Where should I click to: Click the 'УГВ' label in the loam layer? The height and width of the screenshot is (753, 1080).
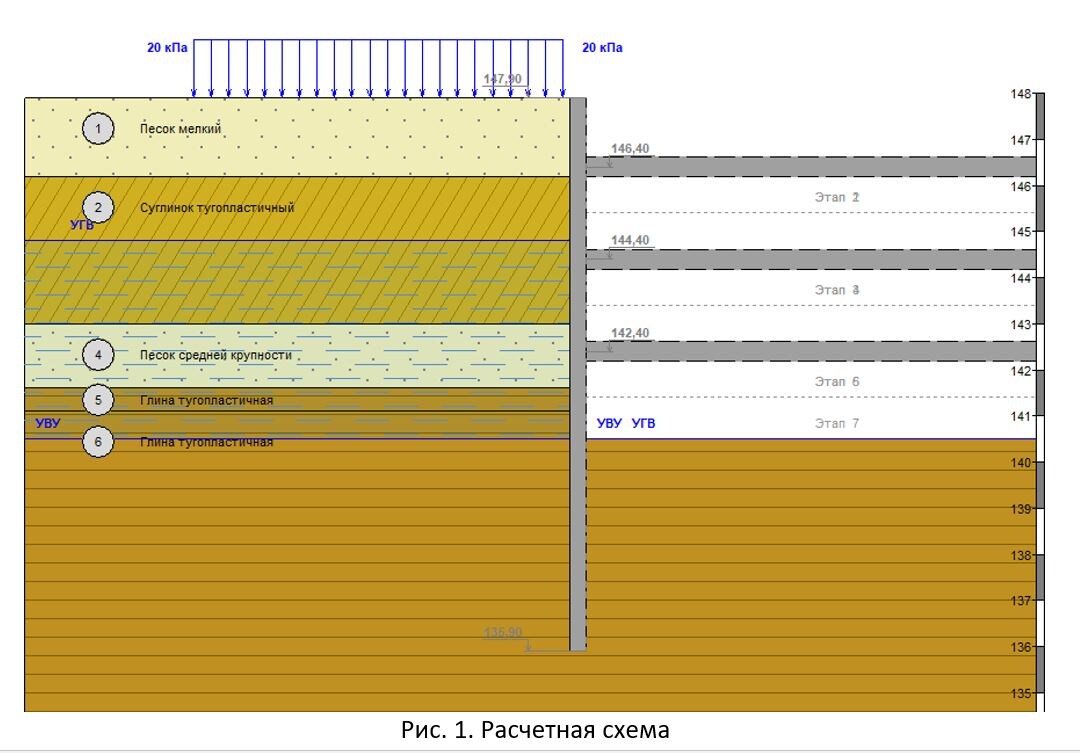coord(82,225)
